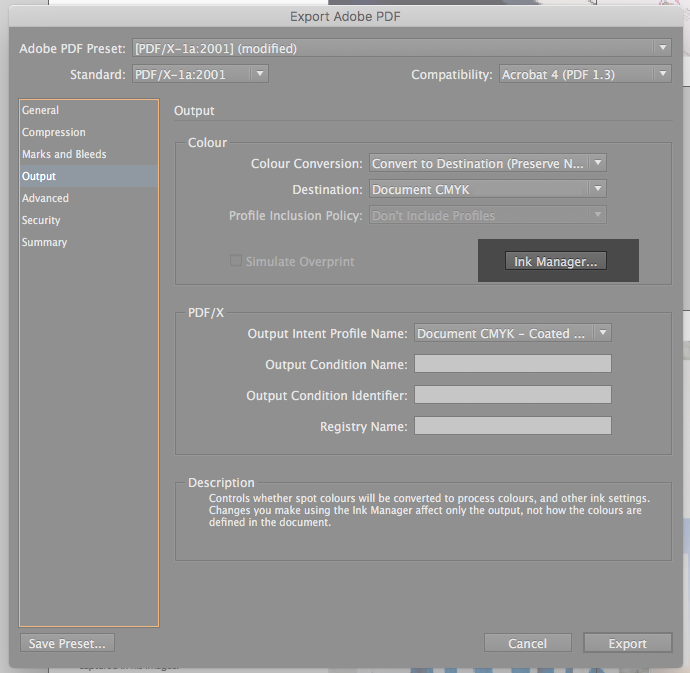Cancel the PDF export
This screenshot has width=690, height=673.
pos(528,643)
